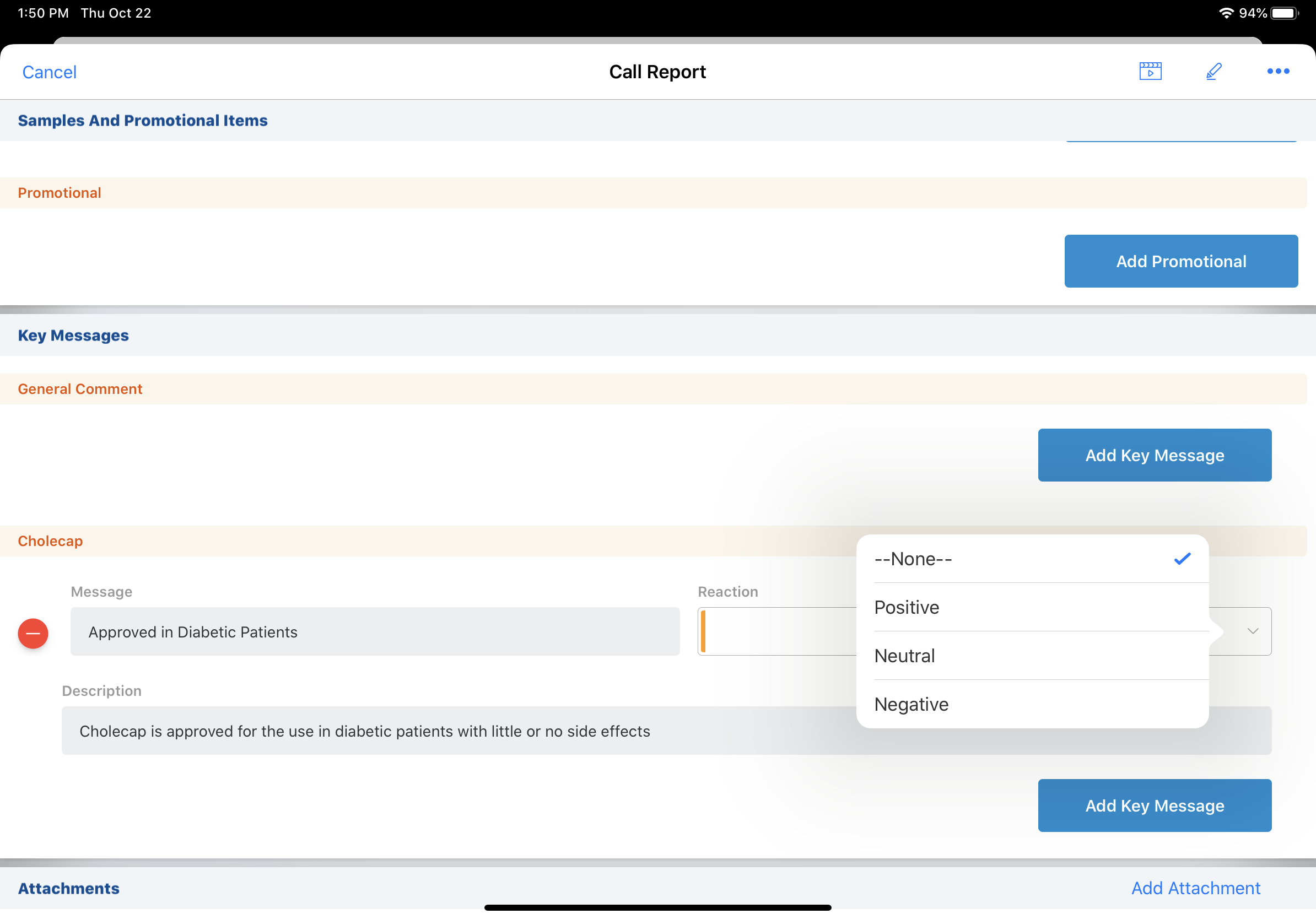Tap the battery indicator in status bar
Viewport: 1316px width, 919px height.
tap(1285, 13)
